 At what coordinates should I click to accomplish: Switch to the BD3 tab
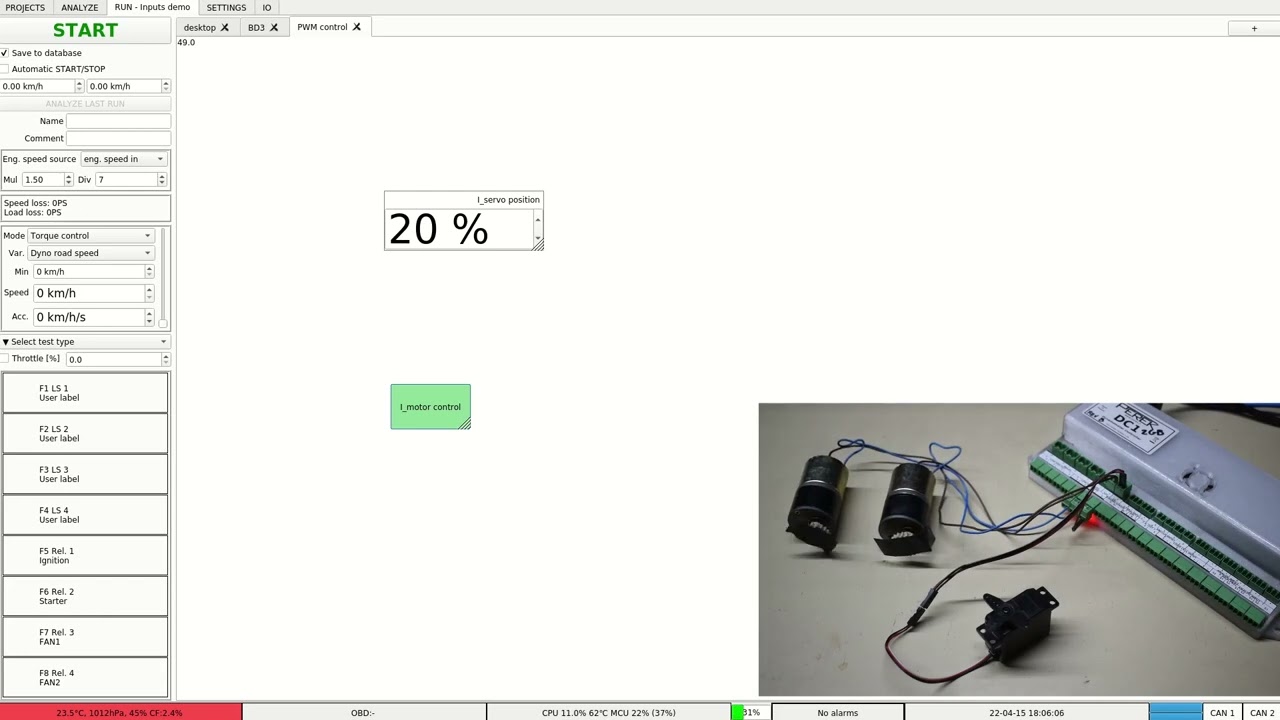click(257, 27)
